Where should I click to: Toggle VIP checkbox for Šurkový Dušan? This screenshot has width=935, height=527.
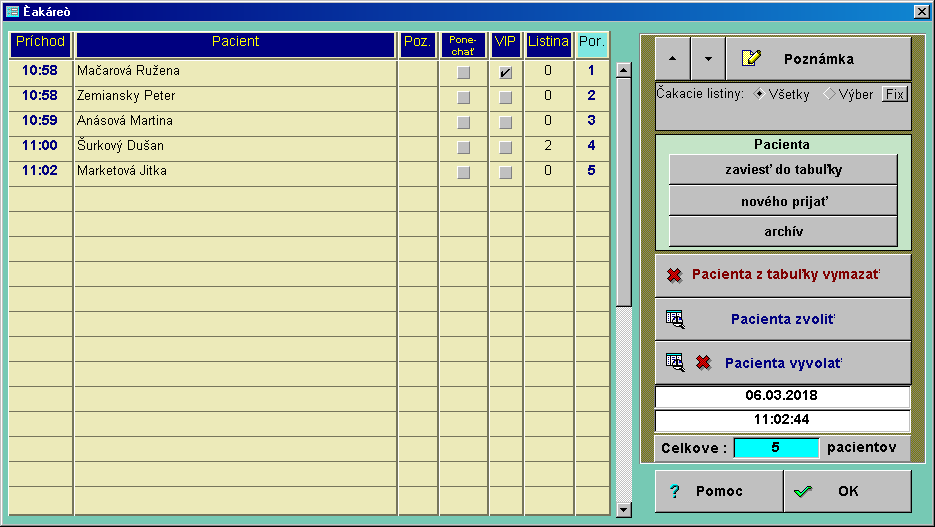click(x=505, y=148)
